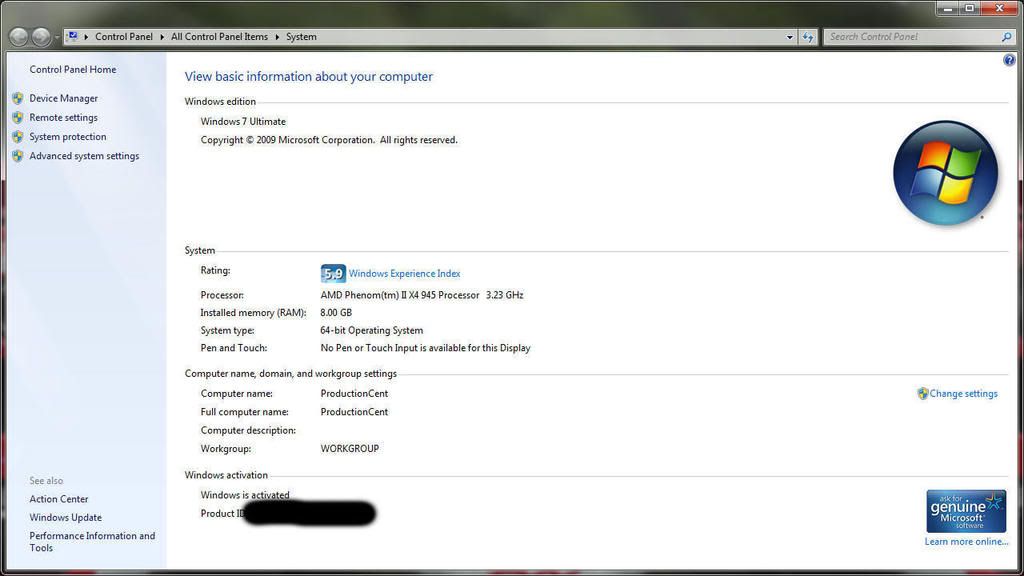Viewport: 1024px width, 576px height.
Task: Expand arrow after Control Panel breadcrumb
Action: point(162,37)
